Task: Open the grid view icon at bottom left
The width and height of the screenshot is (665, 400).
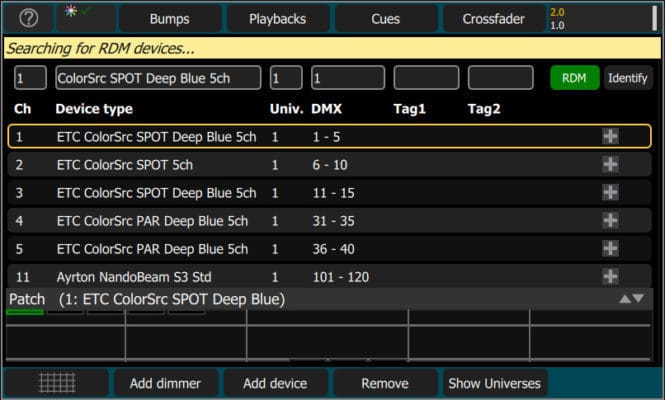Action: point(56,383)
